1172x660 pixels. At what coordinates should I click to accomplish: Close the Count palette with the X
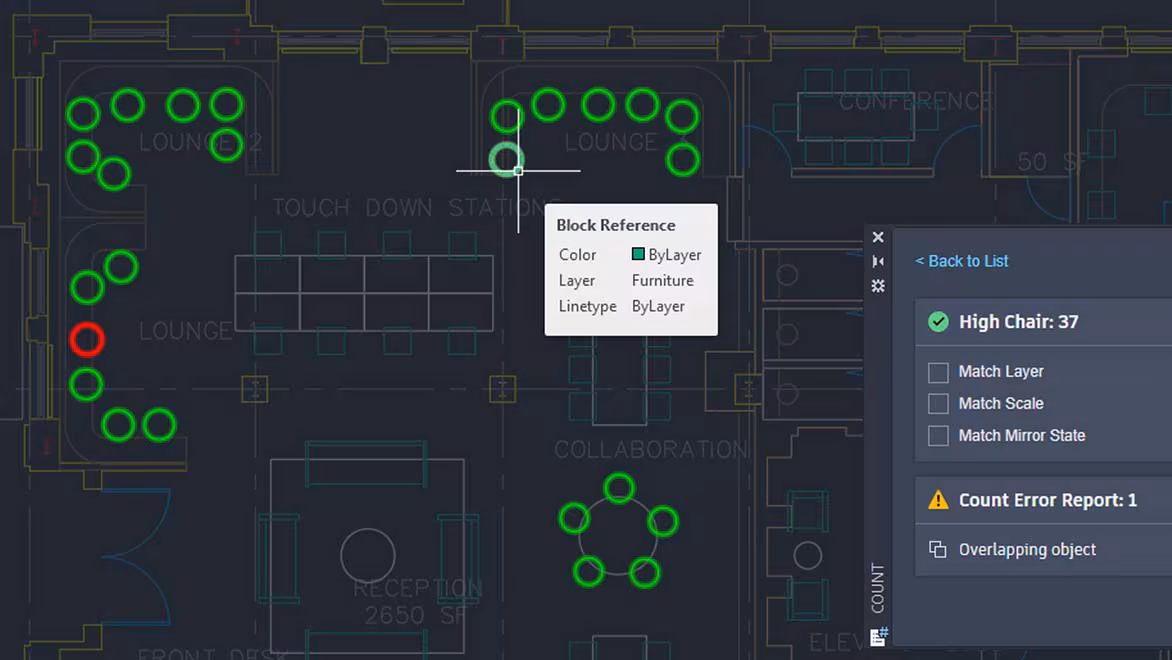click(878, 237)
